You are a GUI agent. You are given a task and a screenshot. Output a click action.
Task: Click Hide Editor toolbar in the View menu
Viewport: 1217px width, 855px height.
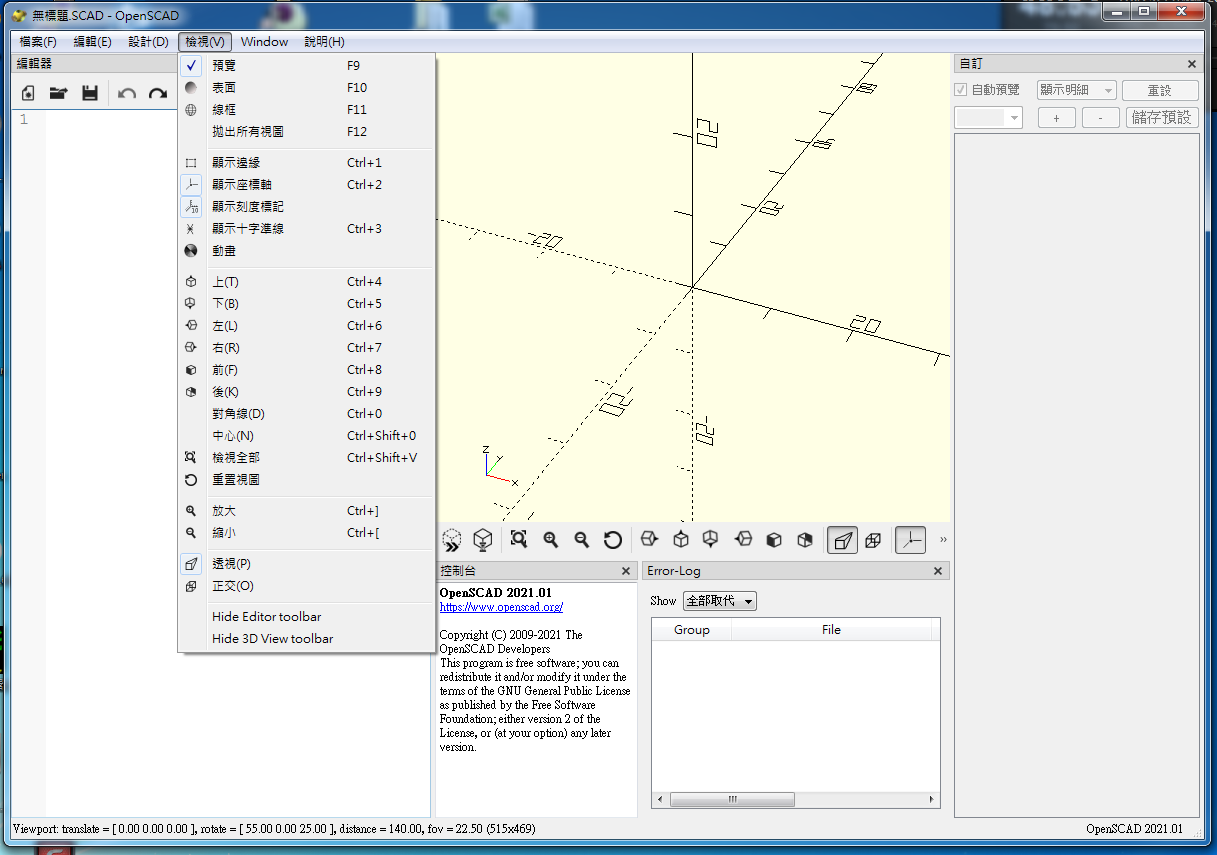(x=306, y=616)
